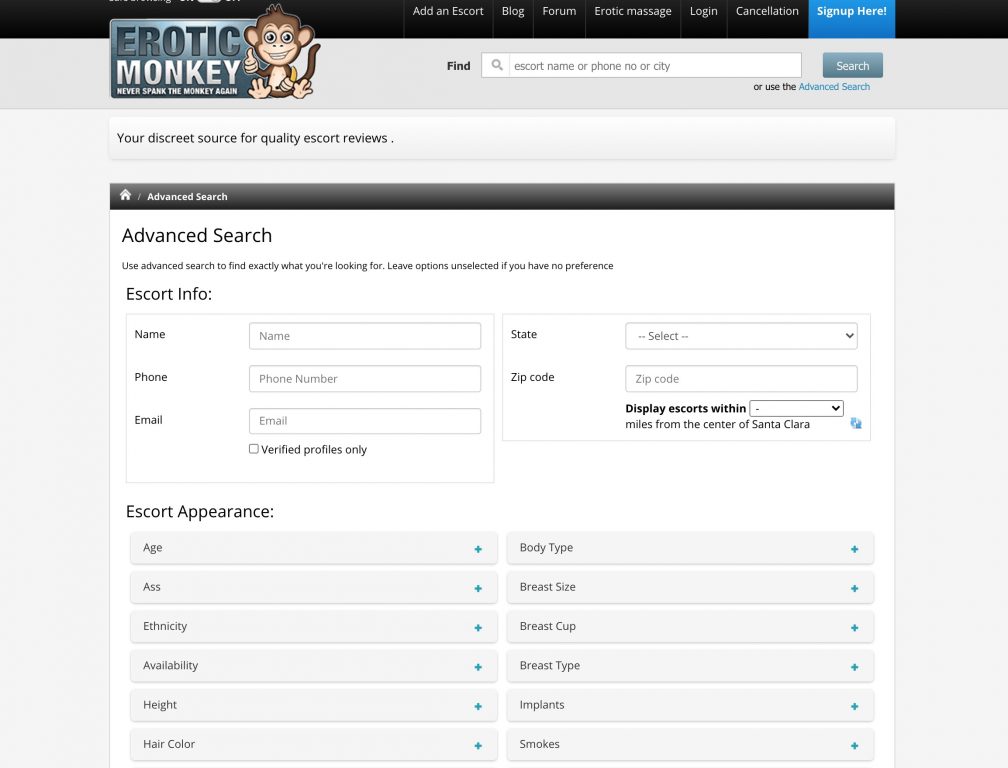Click the 'or use the' text before Advanced Search
1008x768 pixels.
[x=775, y=87]
